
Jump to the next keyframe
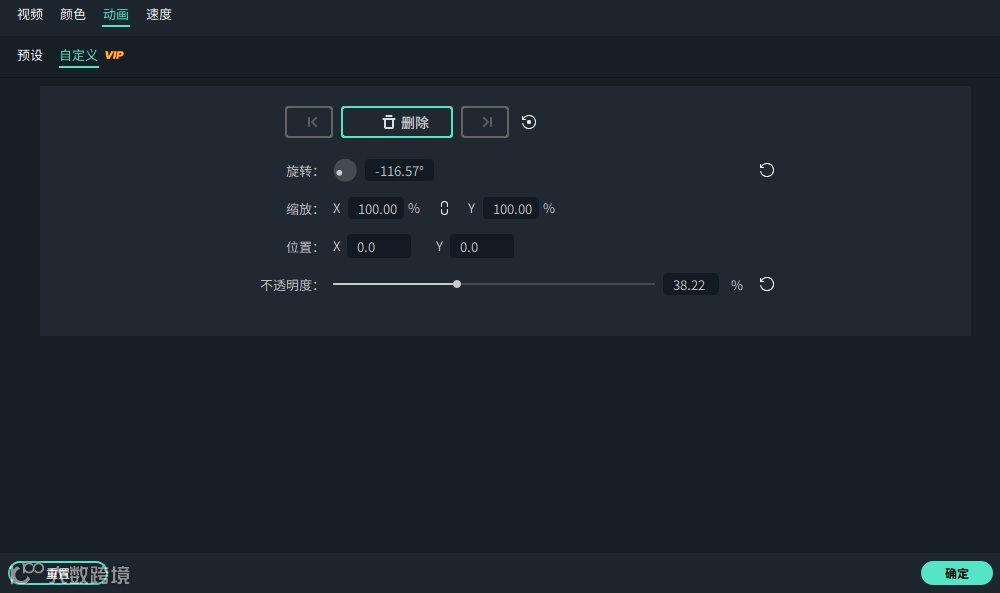coord(485,122)
